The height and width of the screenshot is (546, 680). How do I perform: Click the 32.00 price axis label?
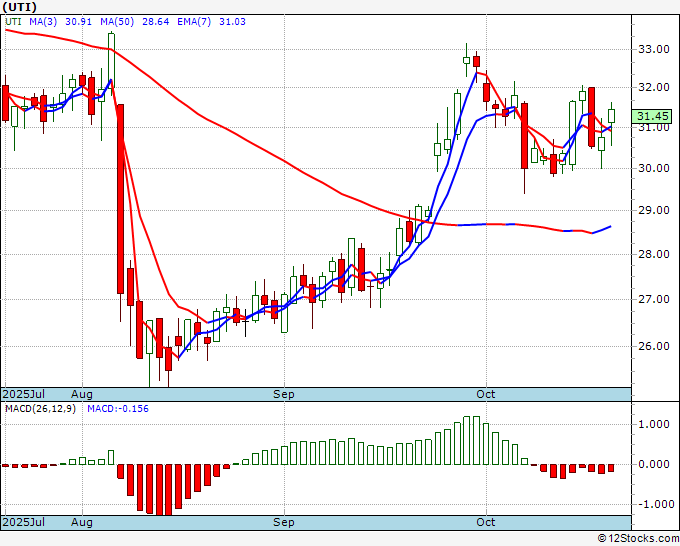tap(654, 88)
